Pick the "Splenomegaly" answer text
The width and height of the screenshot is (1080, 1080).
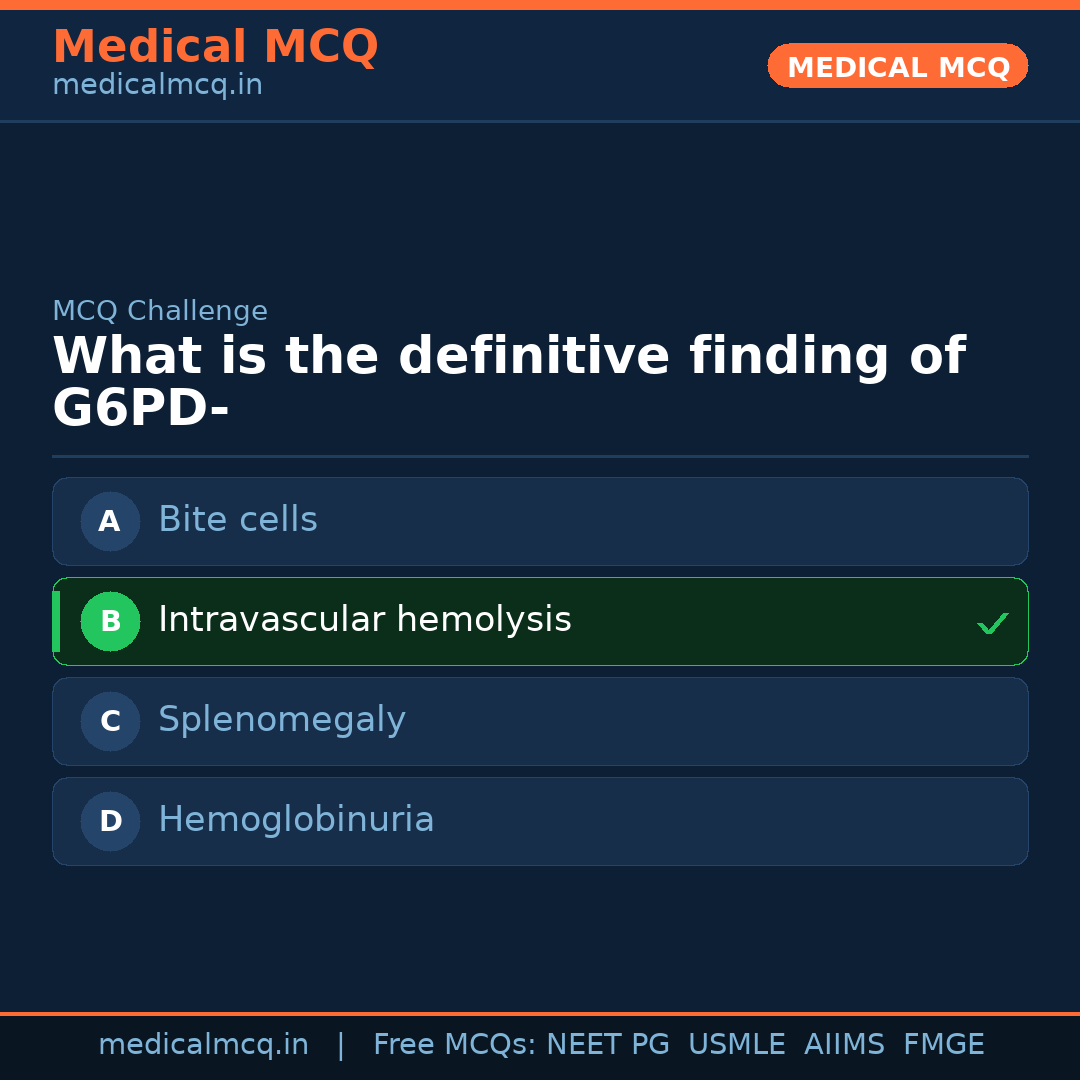coord(282,720)
